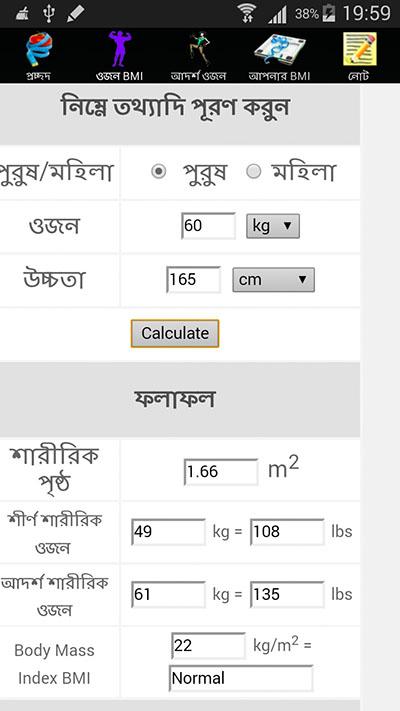Tap the battery indicator icon
400x711 pixels.
point(328,14)
